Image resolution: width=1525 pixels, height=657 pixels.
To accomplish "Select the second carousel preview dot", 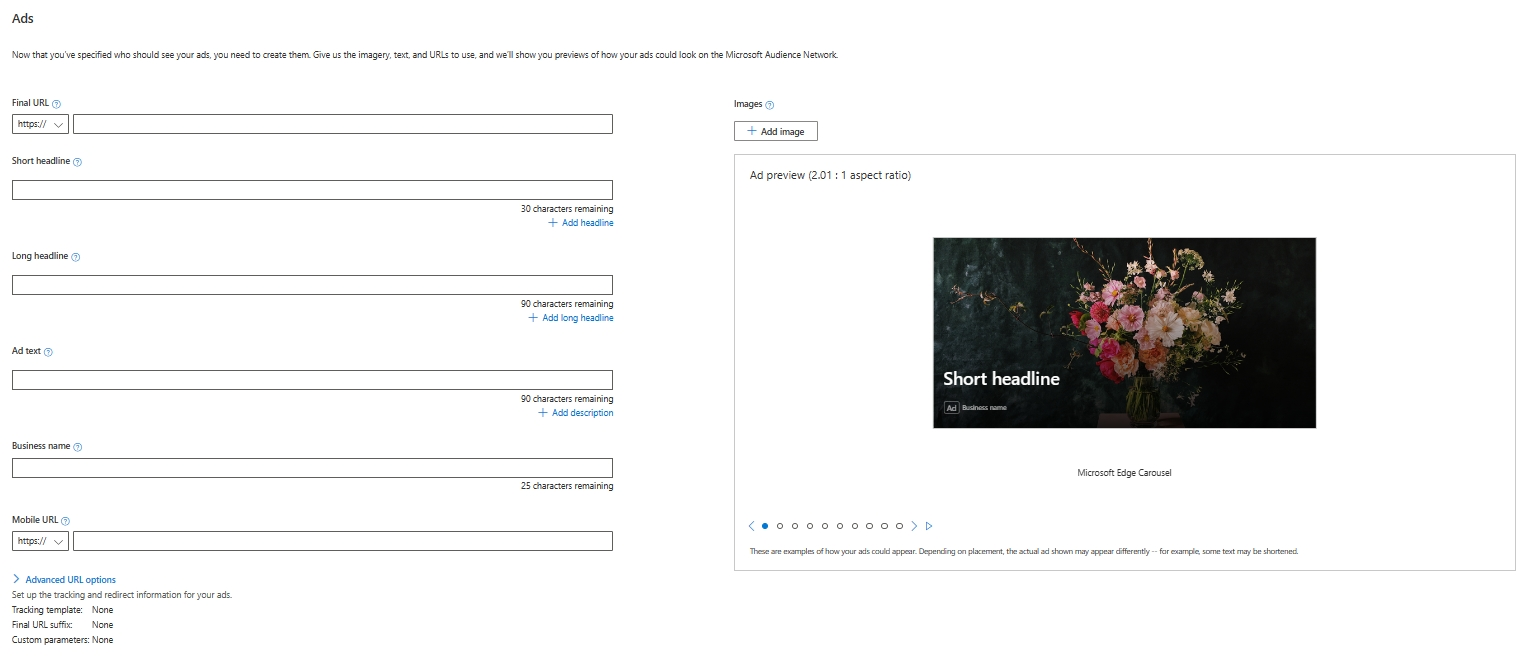I will point(780,526).
